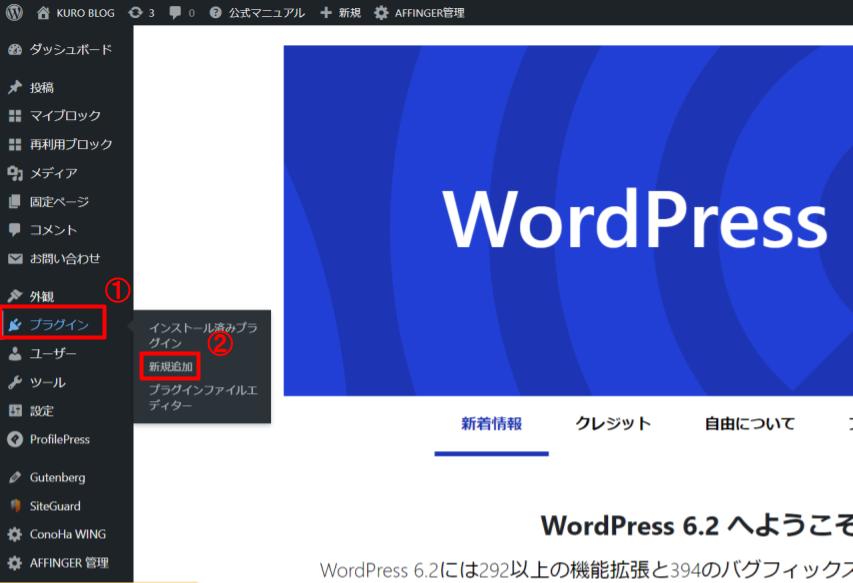Viewport: 853px width, 583px height.
Task: Click 公式マニュアル text in admin bar
Action: click(x=267, y=13)
